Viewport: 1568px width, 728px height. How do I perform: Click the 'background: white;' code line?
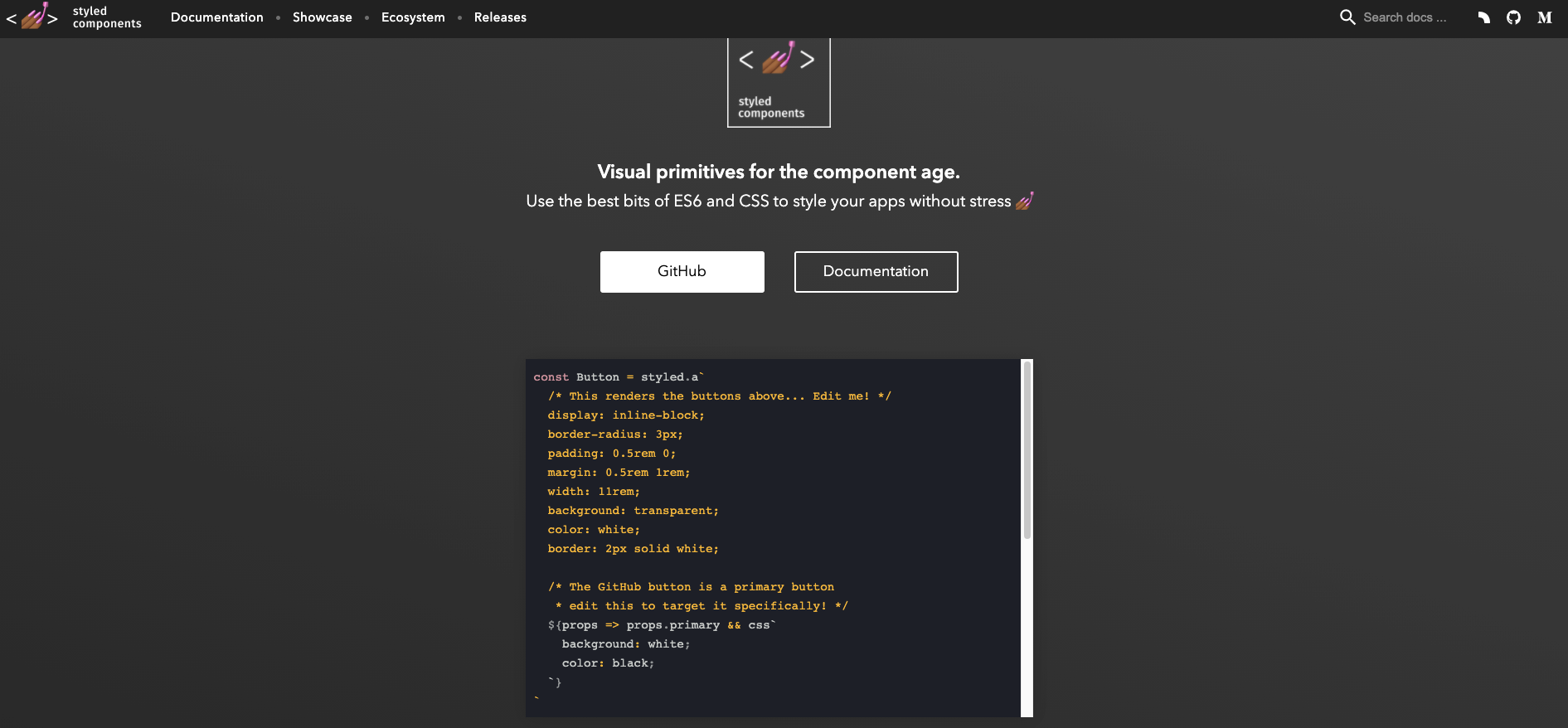[626, 644]
